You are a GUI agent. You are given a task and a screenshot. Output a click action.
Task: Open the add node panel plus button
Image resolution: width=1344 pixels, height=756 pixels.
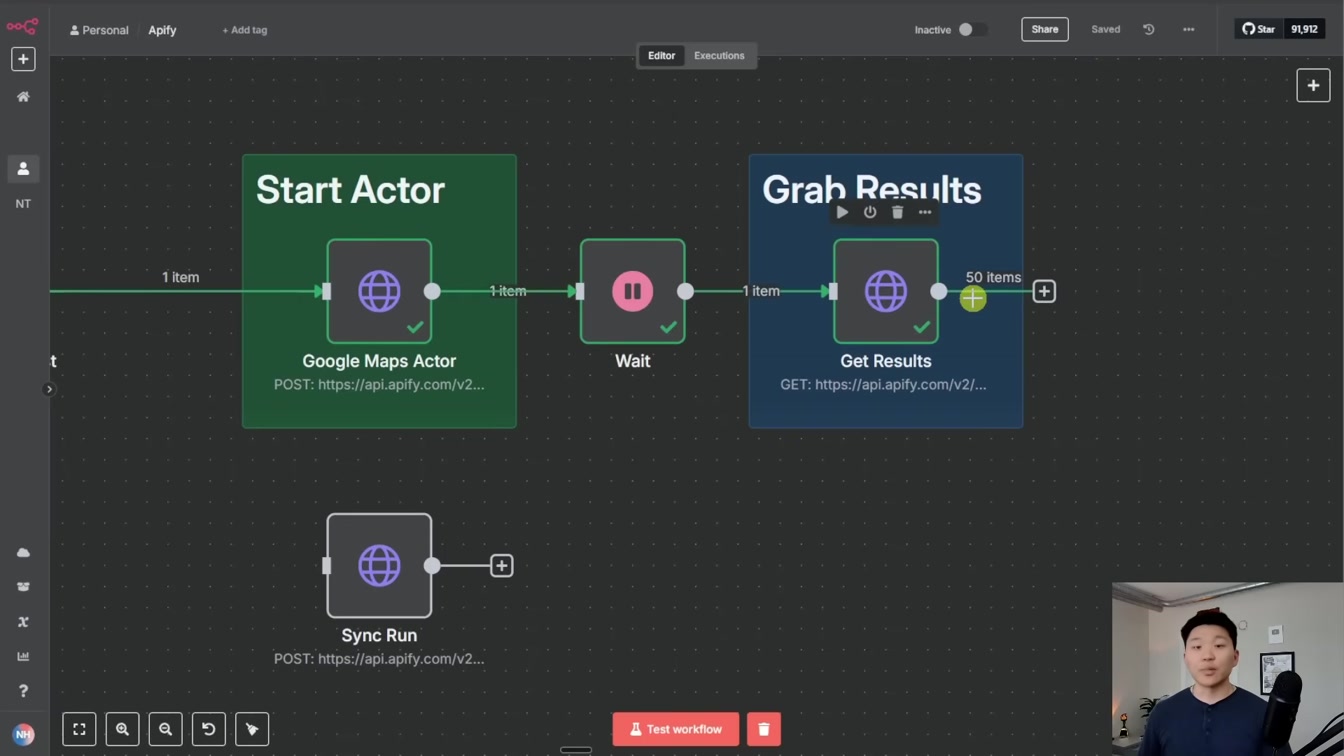pyautogui.click(x=1313, y=86)
